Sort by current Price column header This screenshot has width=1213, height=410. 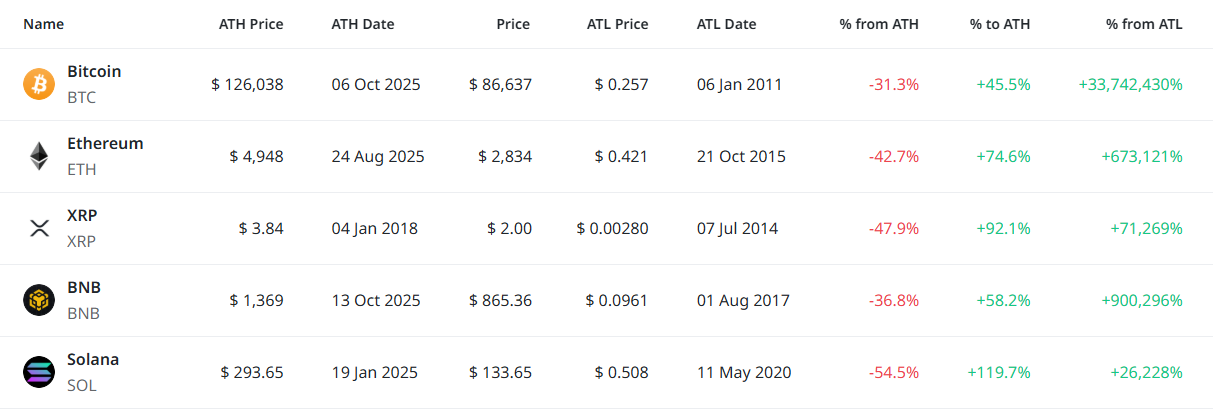coord(513,24)
